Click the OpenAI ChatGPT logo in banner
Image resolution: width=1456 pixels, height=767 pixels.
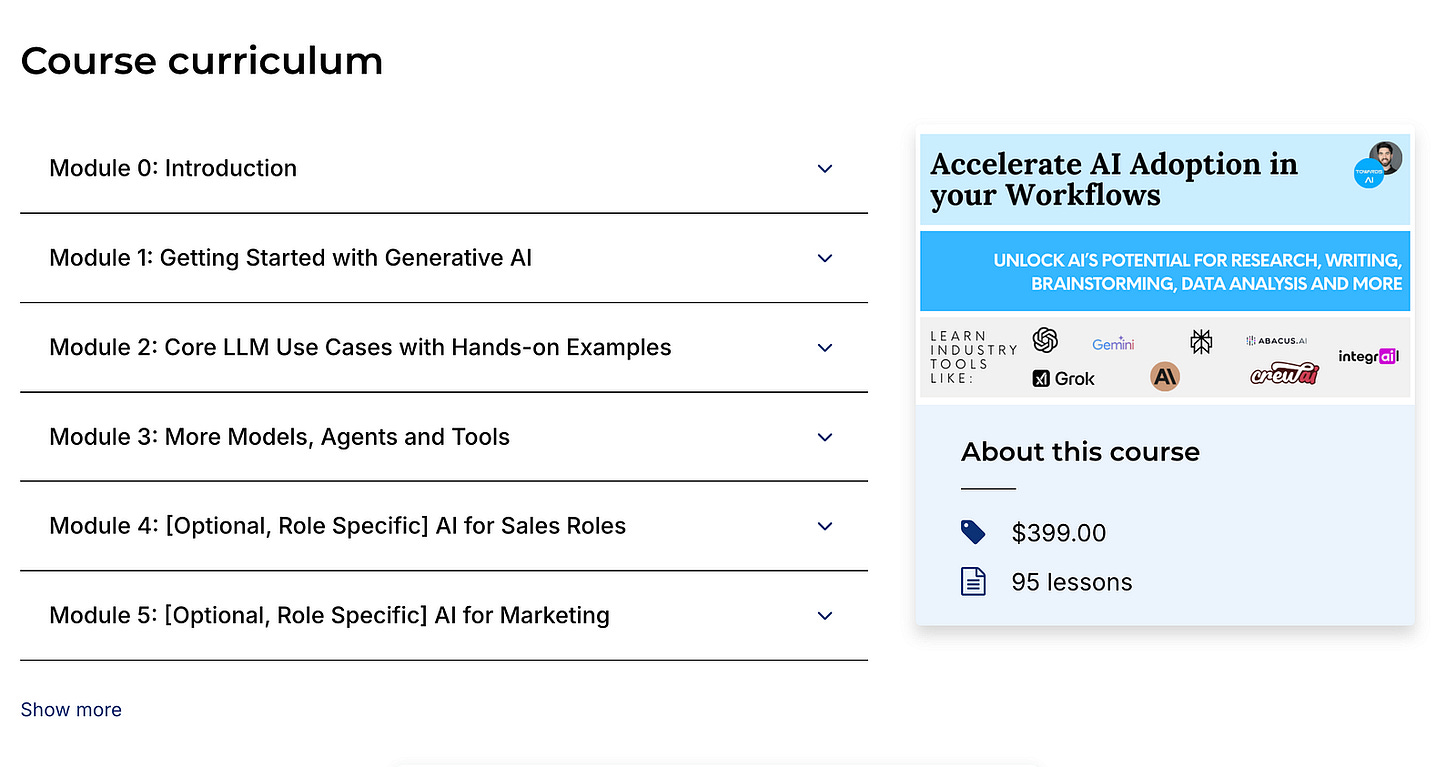click(x=1045, y=341)
